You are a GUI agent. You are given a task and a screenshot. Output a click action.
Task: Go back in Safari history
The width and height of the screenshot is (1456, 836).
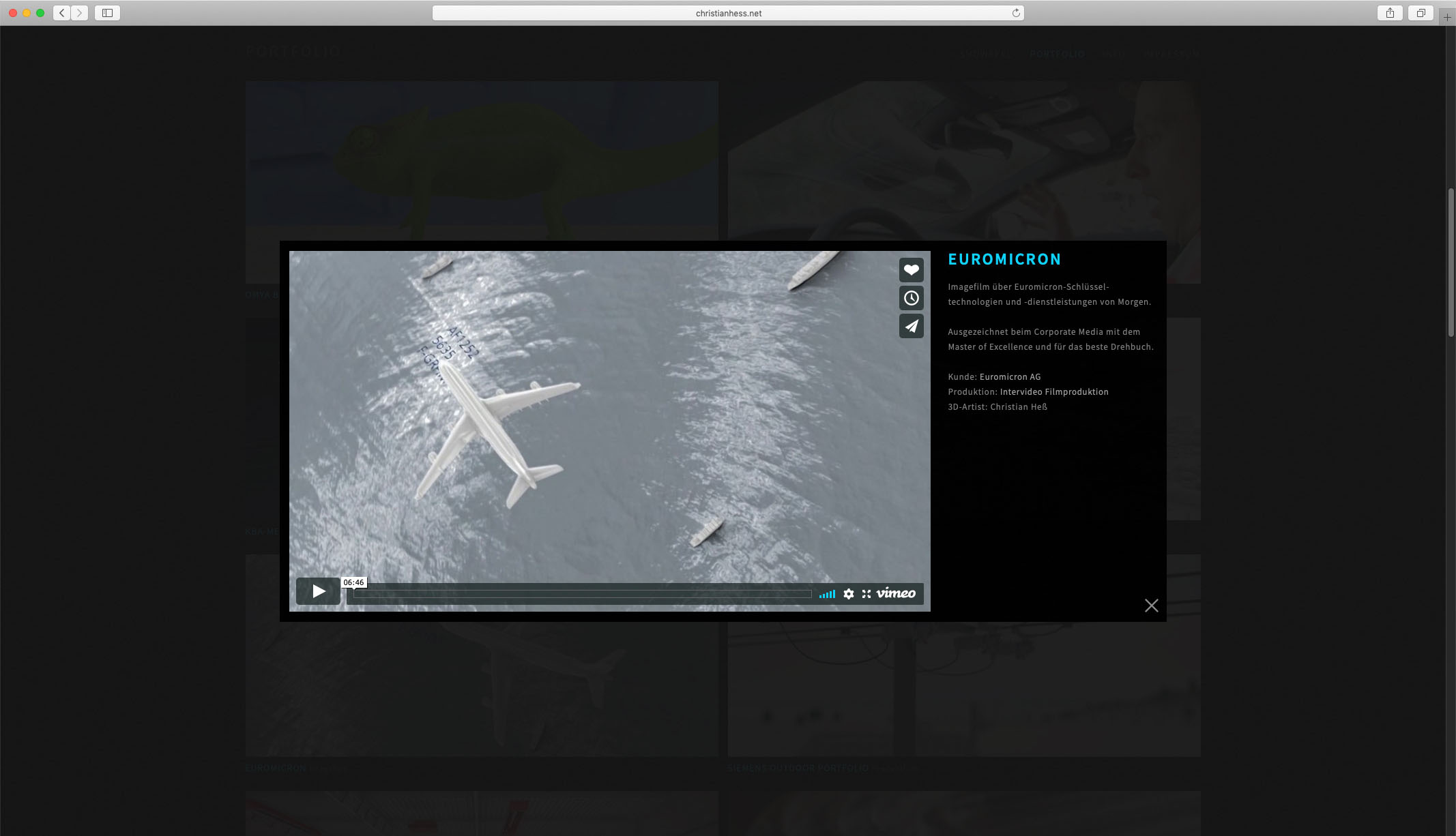62,13
